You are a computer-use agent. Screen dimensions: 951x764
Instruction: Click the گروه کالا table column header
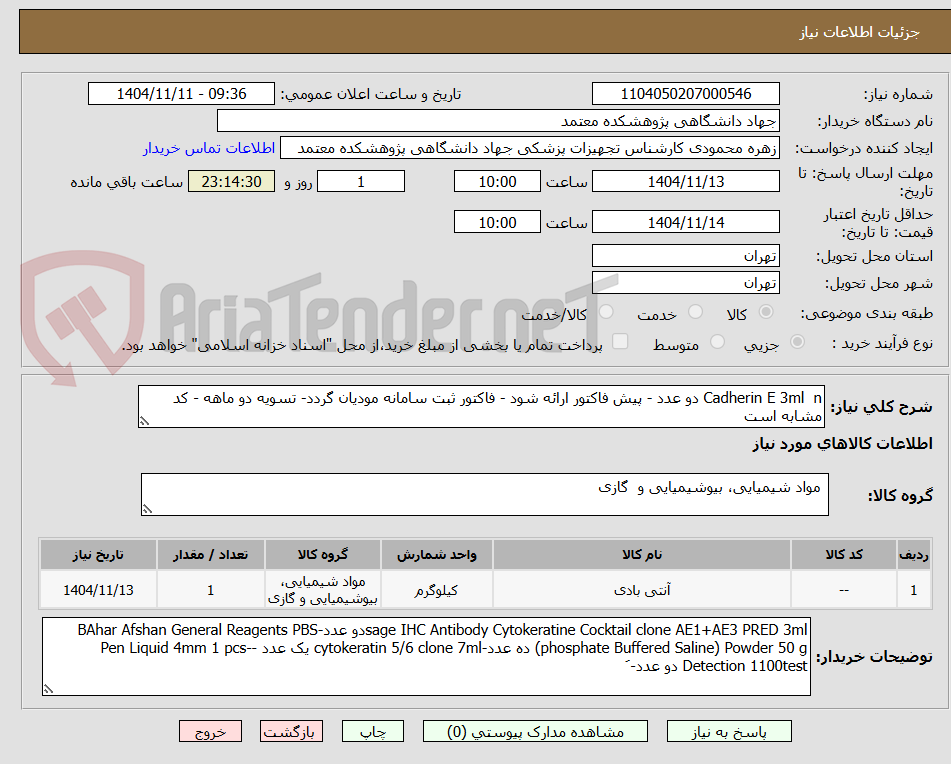(x=323, y=555)
